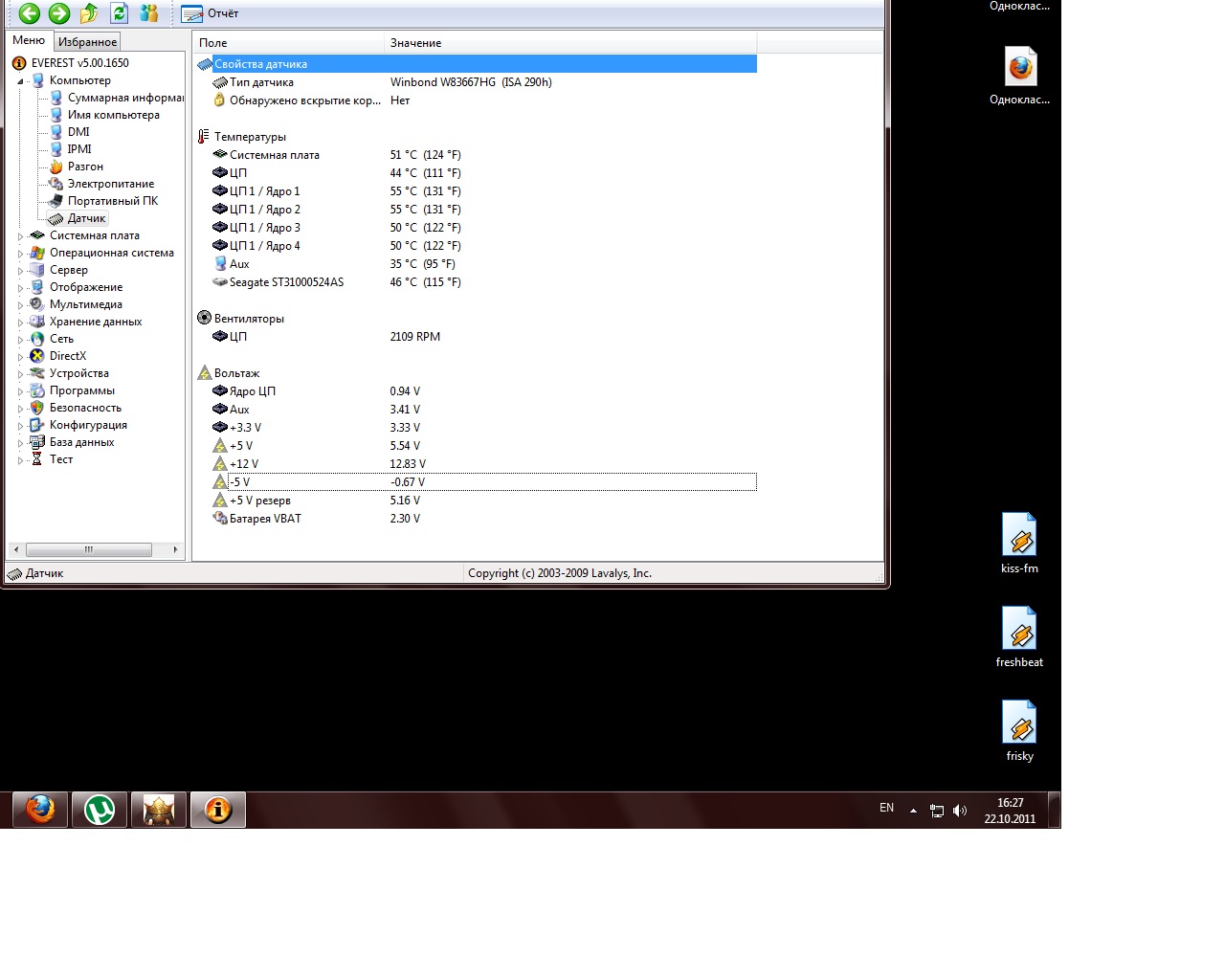The height and width of the screenshot is (980, 1225).
Task: Switch to the Избранное tab
Action: [x=87, y=42]
